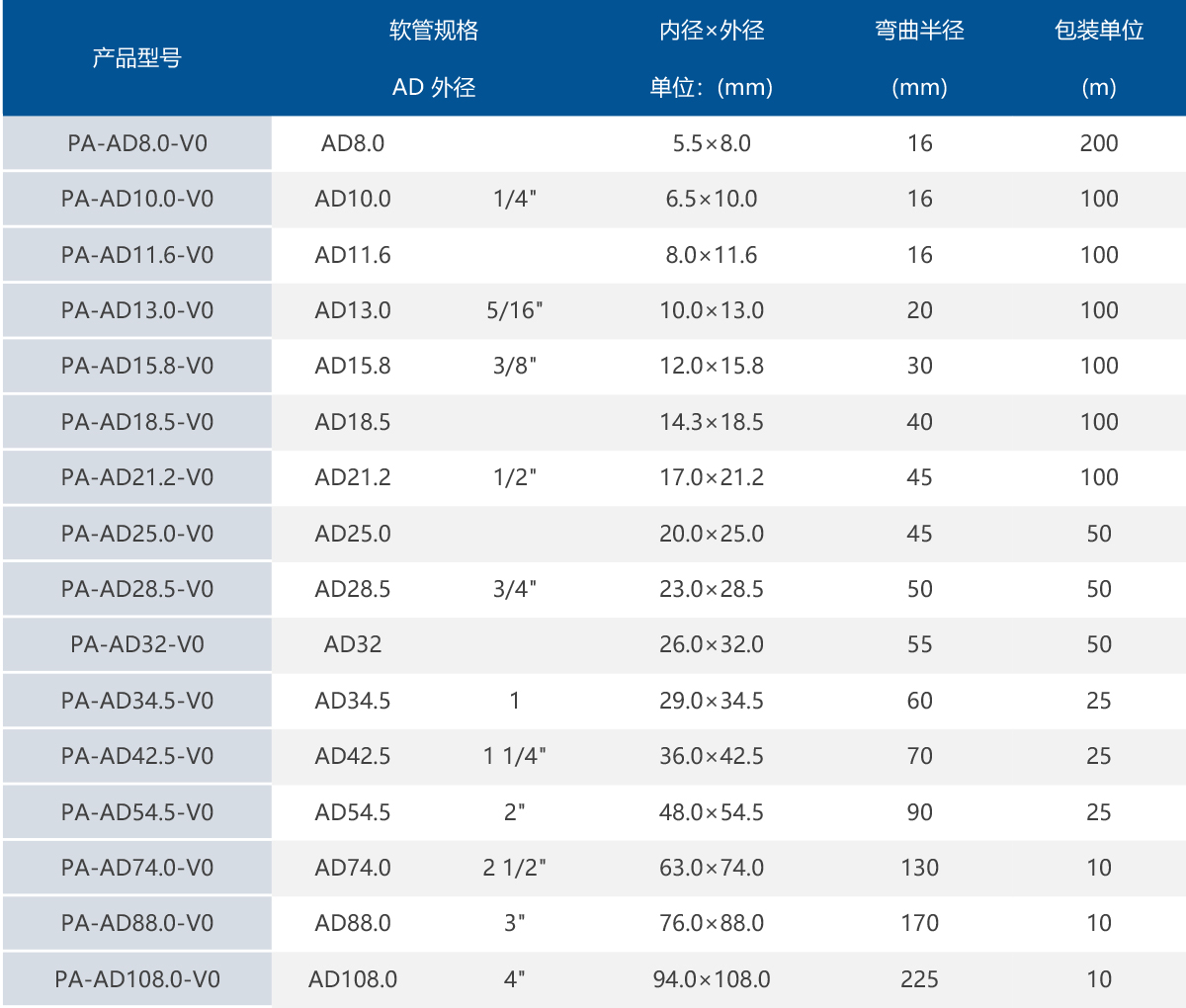Click the 1 1/4" inch size cell
Screen dimensions: 1186x1008
(515, 756)
